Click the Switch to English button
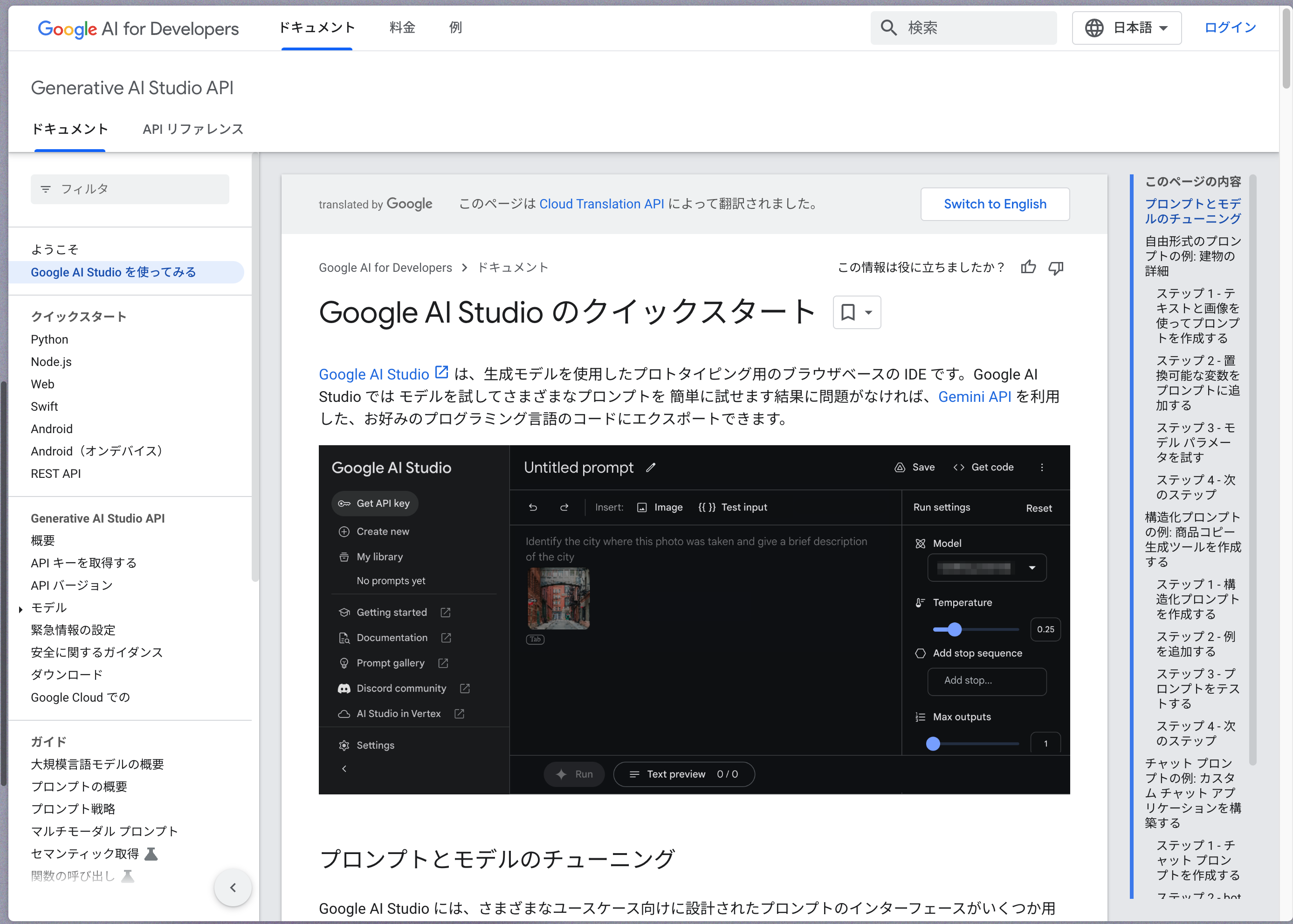This screenshot has width=1293, height=924. click(994, 204)
